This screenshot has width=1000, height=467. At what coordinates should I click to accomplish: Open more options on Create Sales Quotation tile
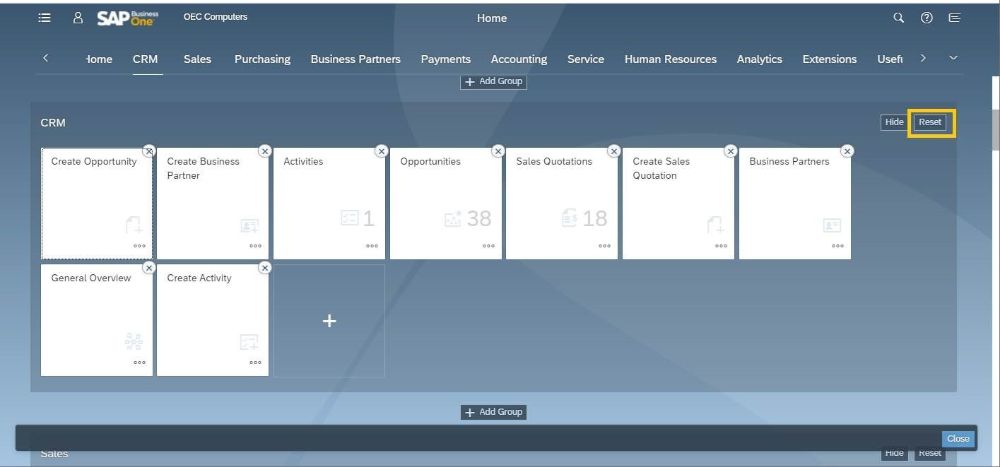click(x=721, y=246)
